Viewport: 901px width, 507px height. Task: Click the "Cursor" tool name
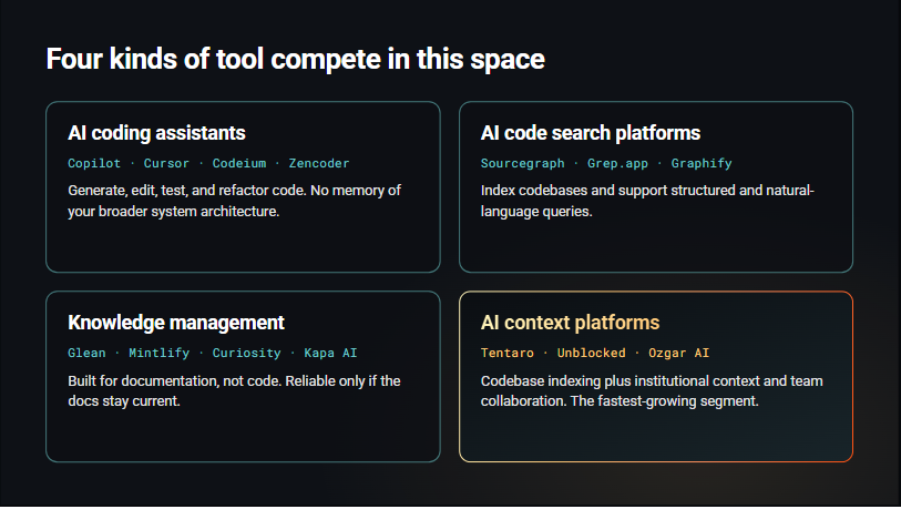coord(167,163)
